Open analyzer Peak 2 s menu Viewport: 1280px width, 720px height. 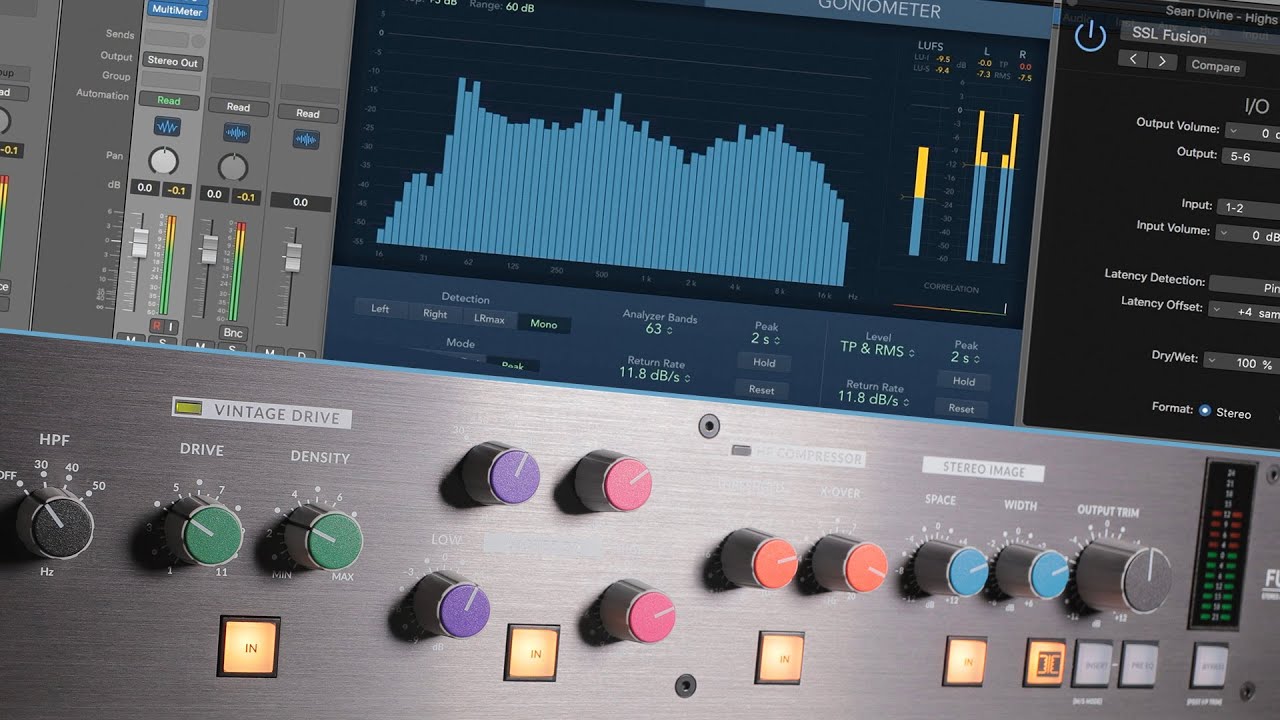coord(766,339)
